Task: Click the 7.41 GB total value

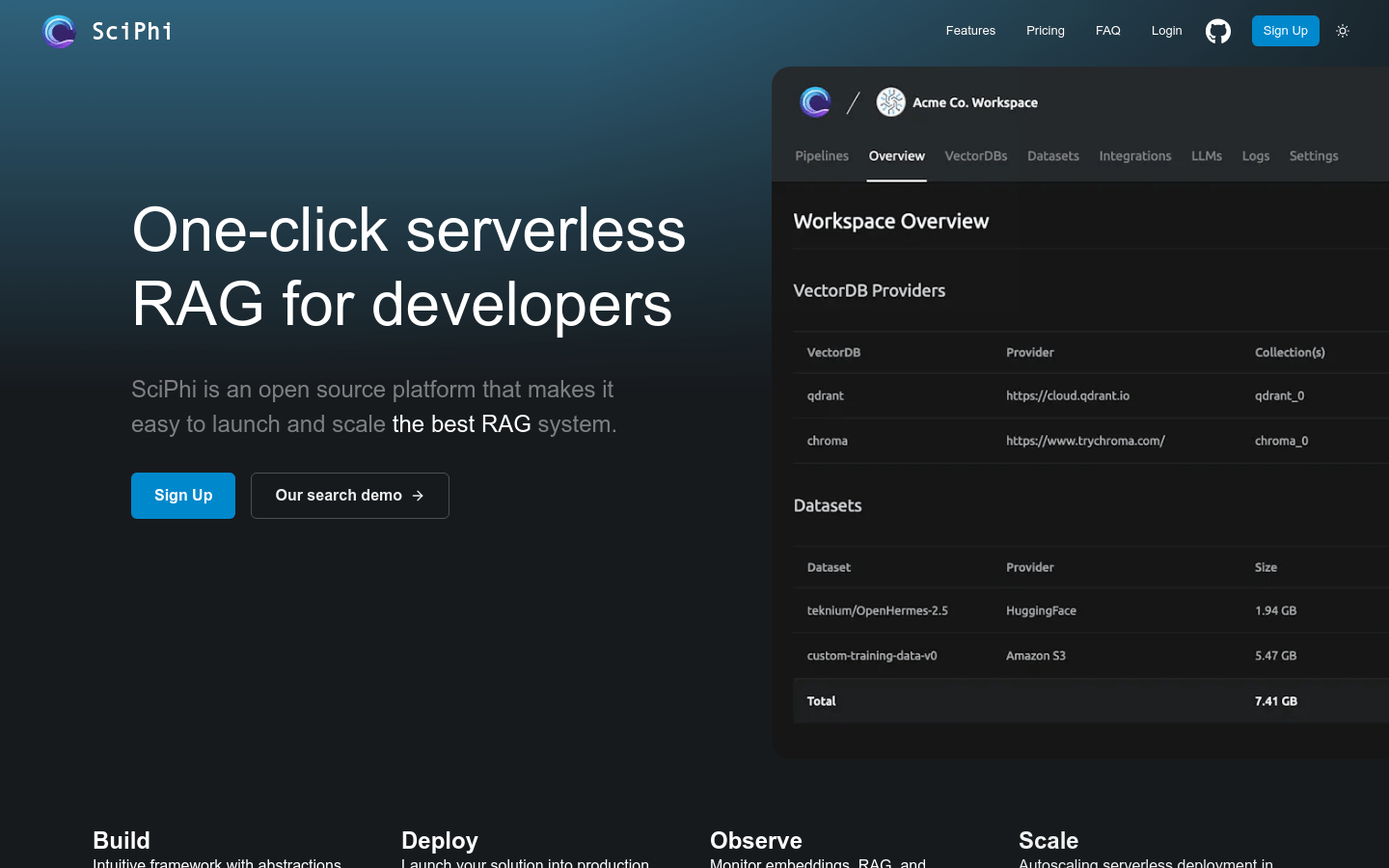Action: [1276, 701]
